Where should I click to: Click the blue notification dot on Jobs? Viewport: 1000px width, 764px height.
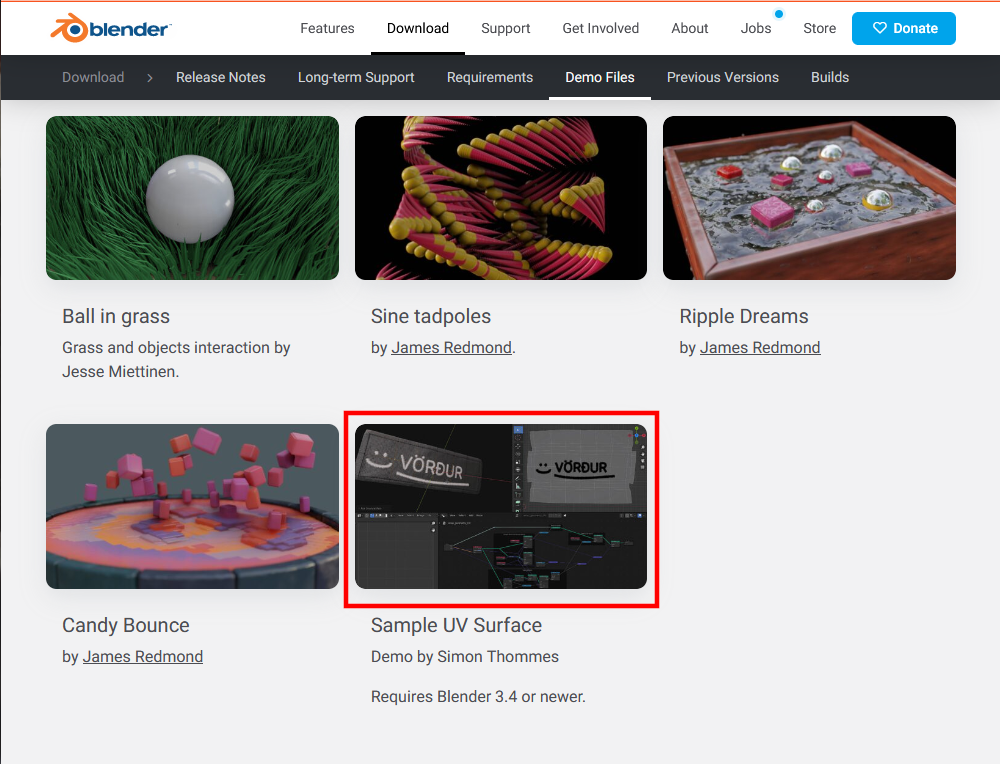tap(779, 13)
